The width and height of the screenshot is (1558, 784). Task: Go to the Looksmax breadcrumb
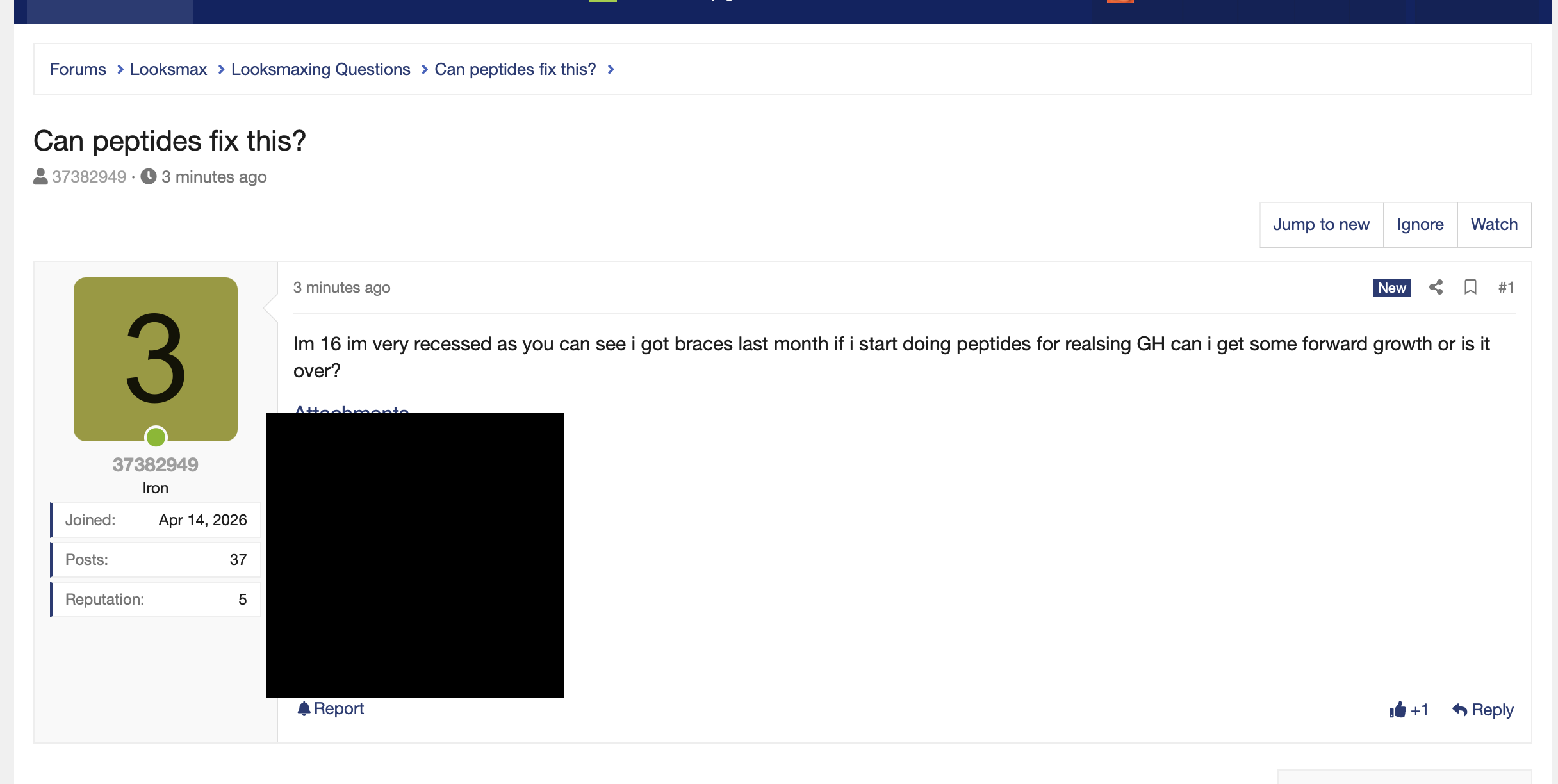click(168, 69)
